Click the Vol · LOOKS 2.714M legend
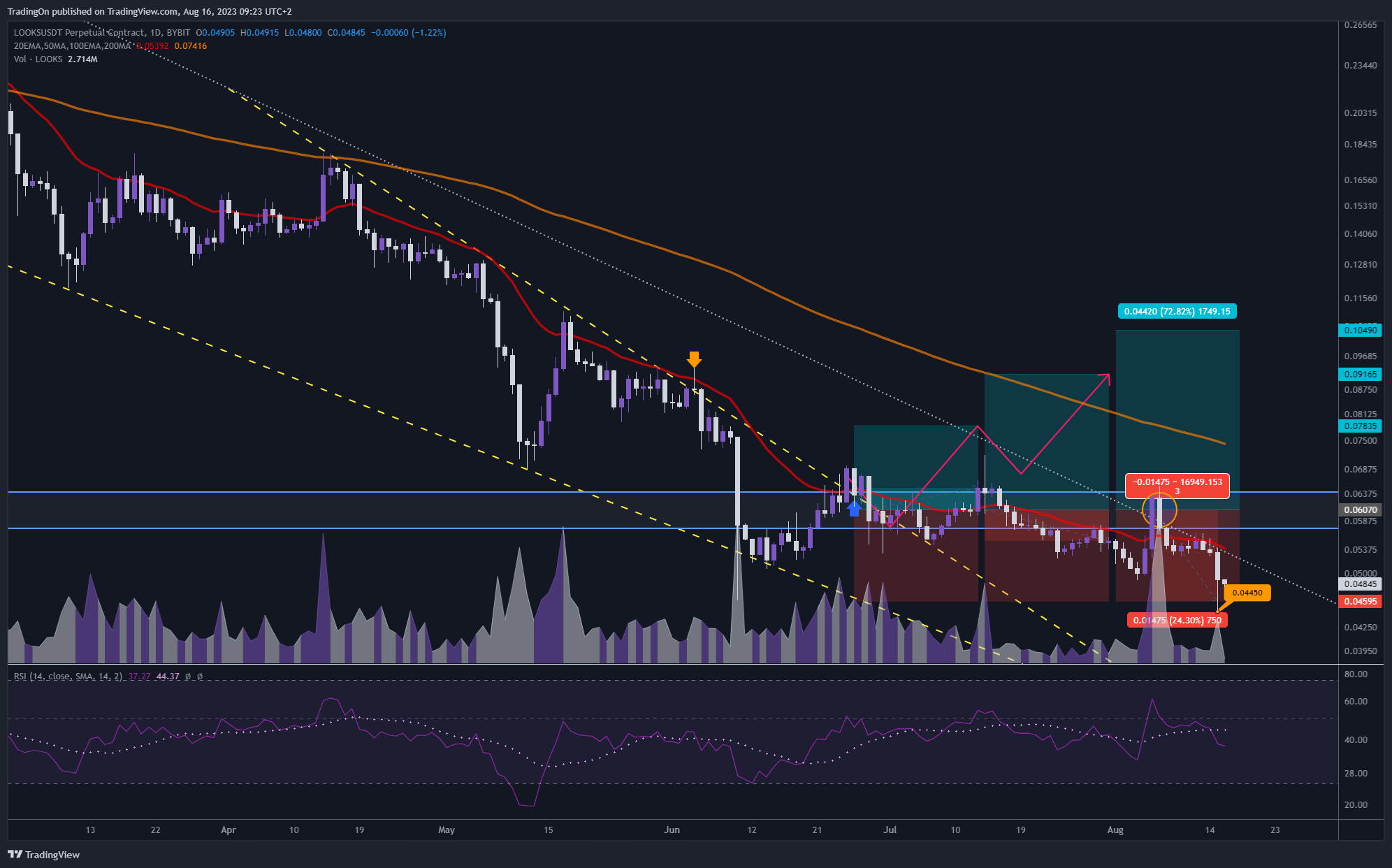Image resolution: width=1392 pixels, height=868 pixels. point(56,59)
